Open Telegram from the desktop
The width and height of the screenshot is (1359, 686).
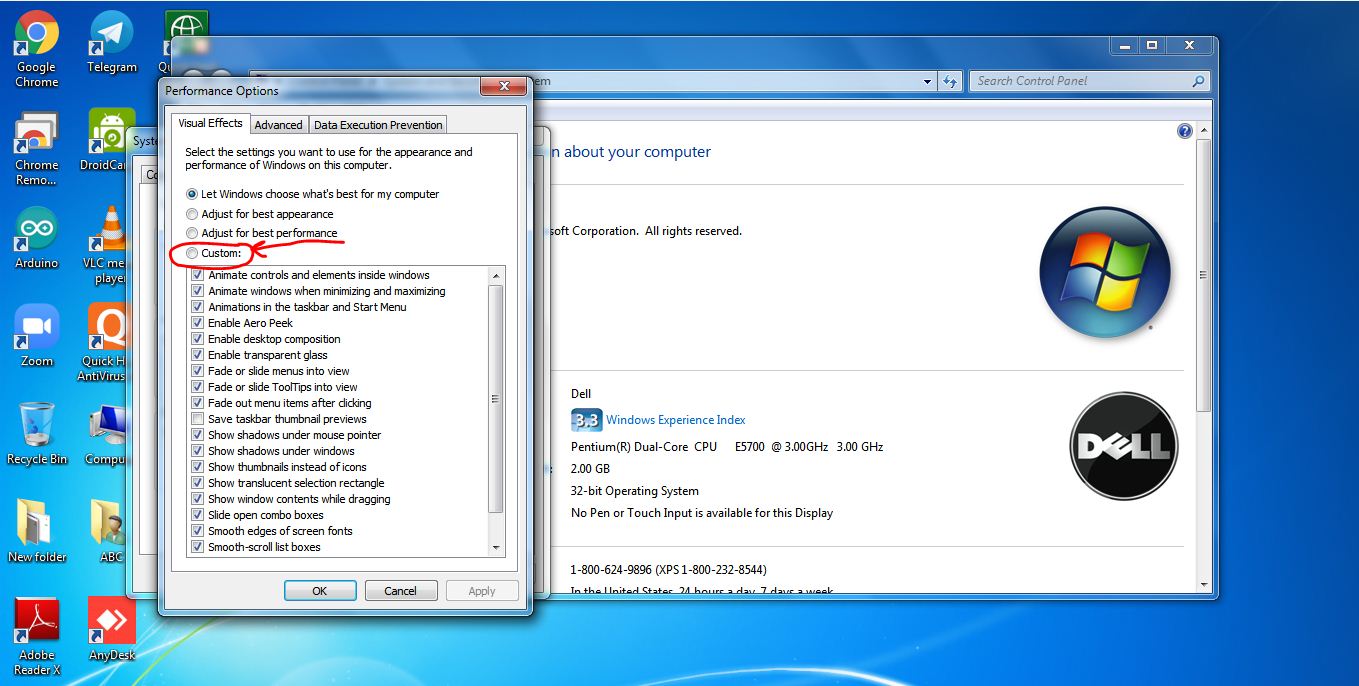click(x=110, y=32)
